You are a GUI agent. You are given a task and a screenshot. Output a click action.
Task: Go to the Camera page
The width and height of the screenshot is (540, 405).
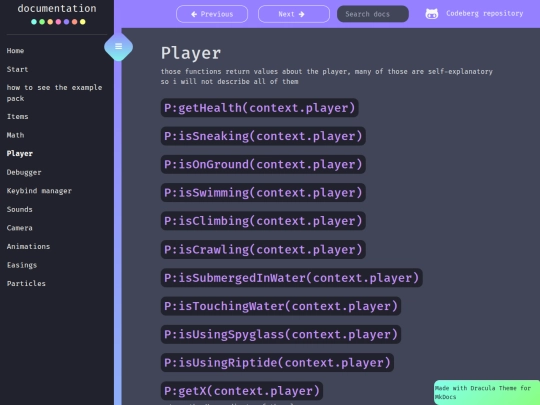20,228
